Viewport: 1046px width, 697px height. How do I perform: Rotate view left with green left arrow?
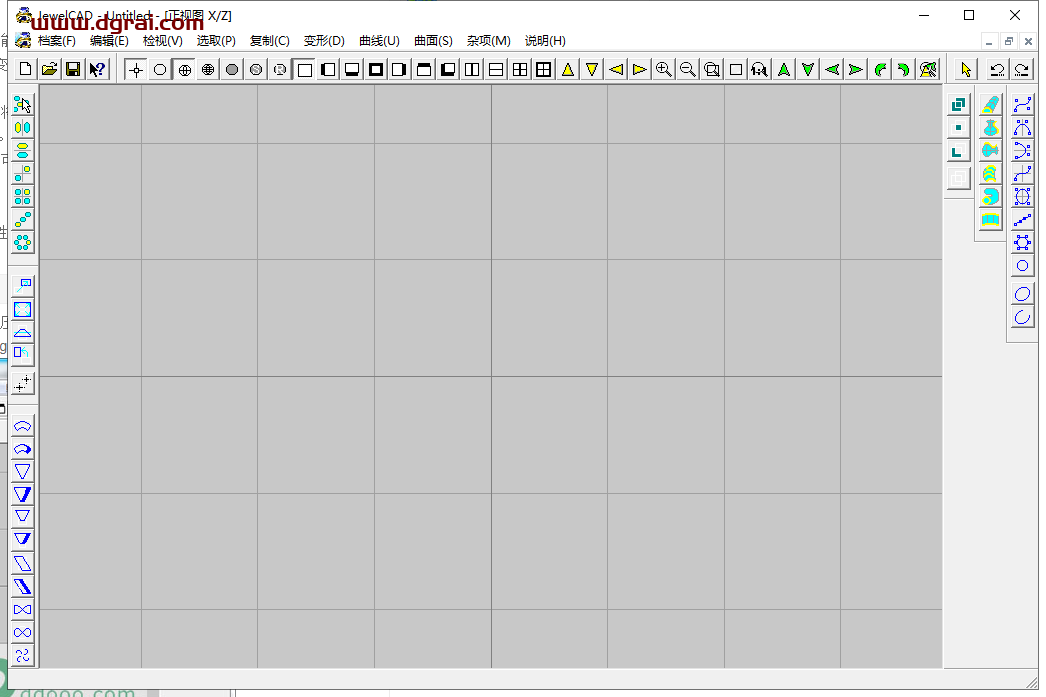coord(832,69)
